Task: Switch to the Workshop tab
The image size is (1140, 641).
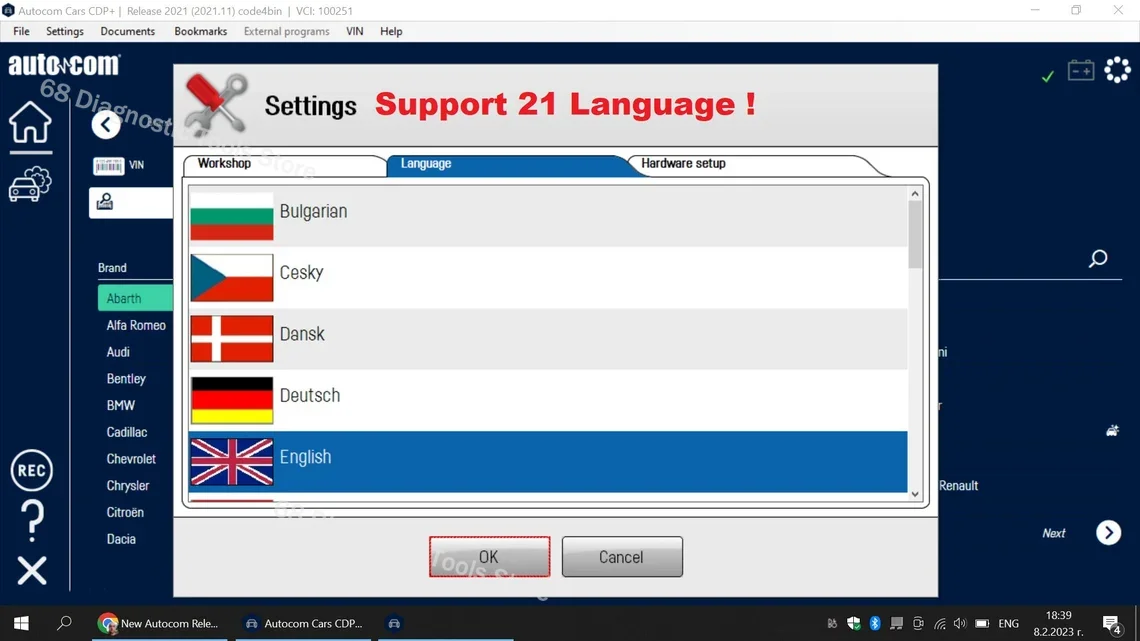Action: 284,164
